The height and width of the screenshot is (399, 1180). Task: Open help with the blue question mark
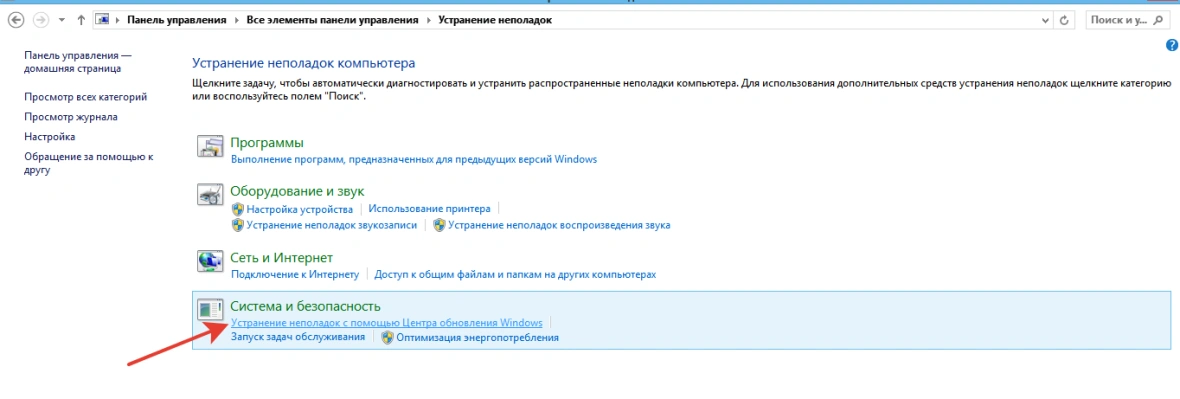pyautogui.click(x=1171, y=46)
